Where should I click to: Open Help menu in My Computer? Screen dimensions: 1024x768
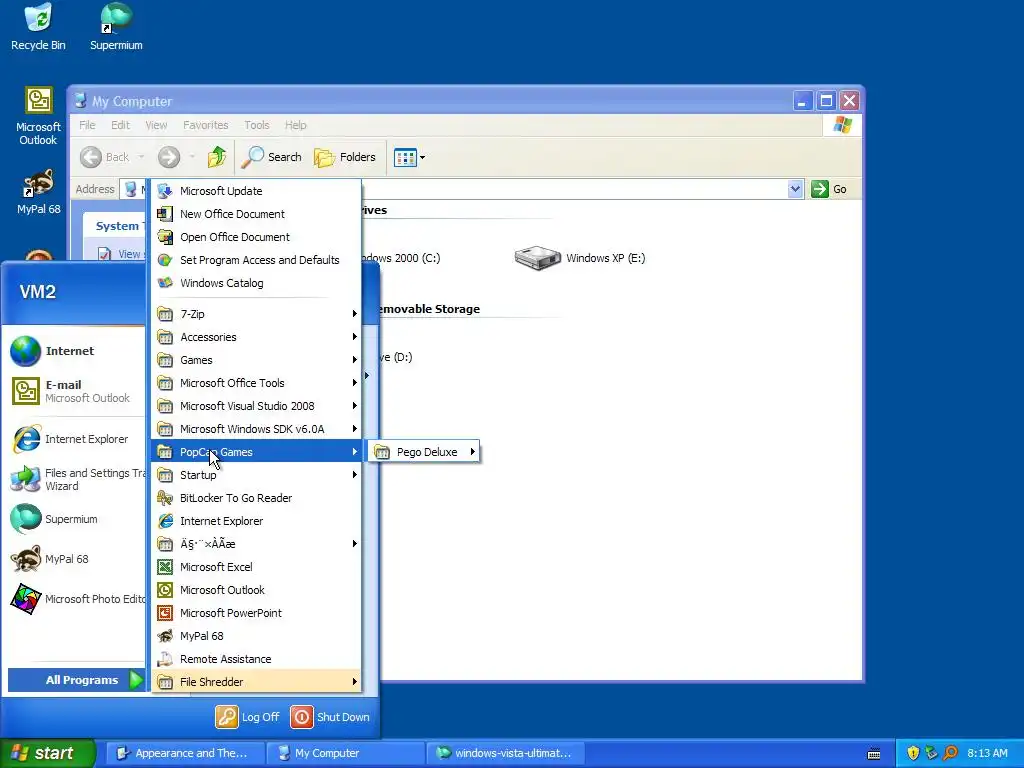[295, 125]
